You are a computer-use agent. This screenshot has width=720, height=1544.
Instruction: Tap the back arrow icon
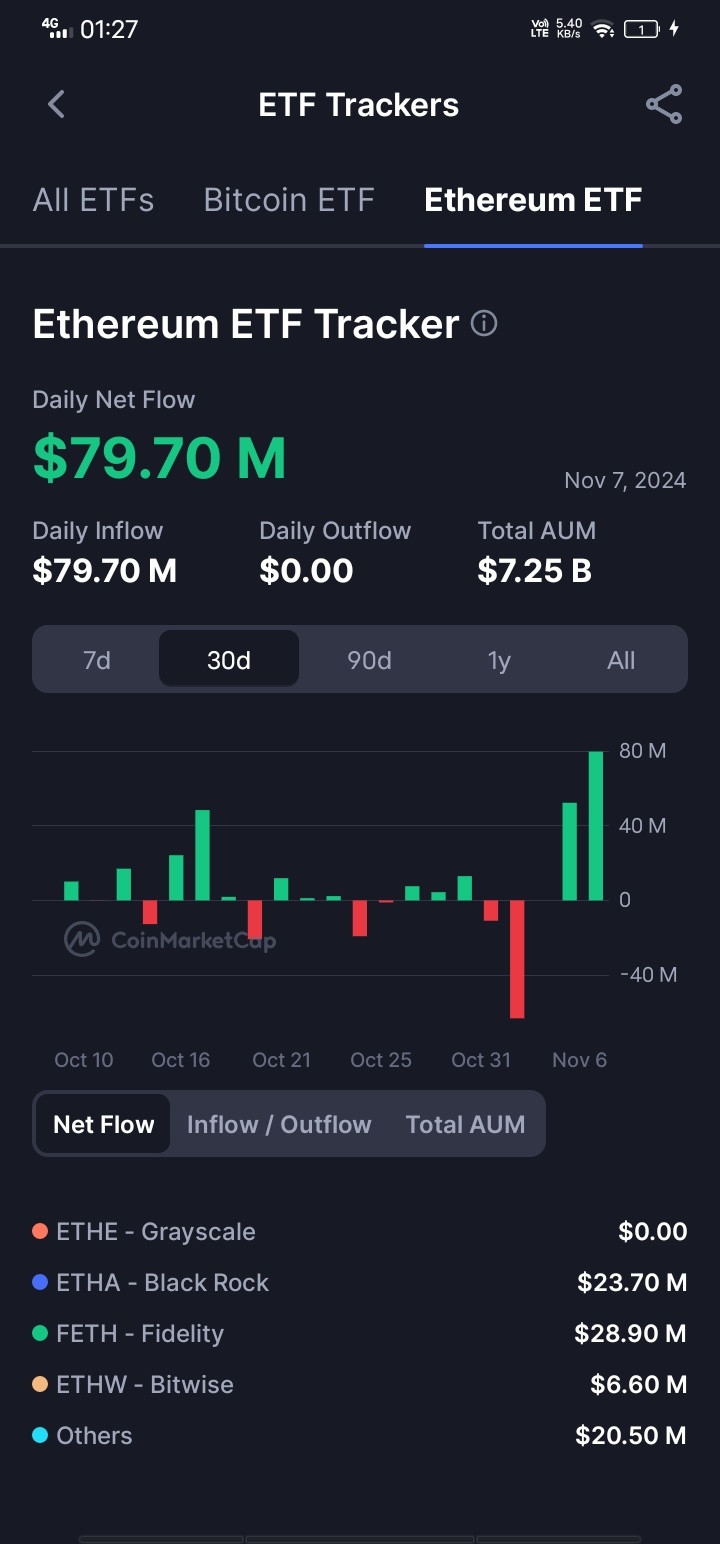coord(56,104)
